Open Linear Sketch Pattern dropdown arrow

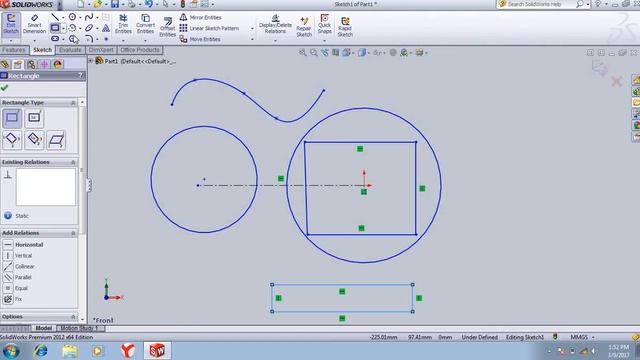pos(252,29)
